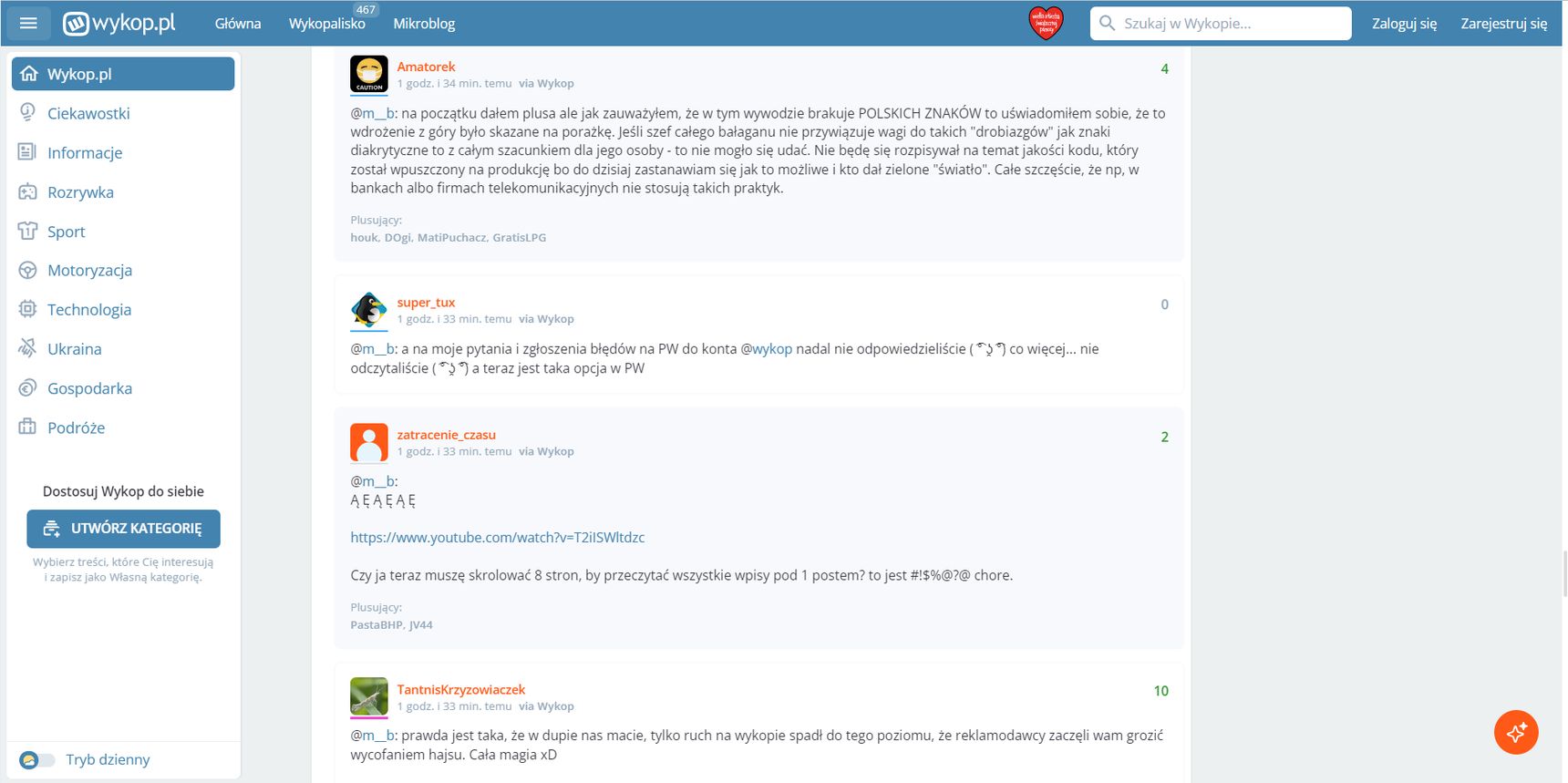Image resolution: width=1568 pixels, height=783 pixels.
Task: Click the page vertical scrollbar
Action: point(1564,574)
